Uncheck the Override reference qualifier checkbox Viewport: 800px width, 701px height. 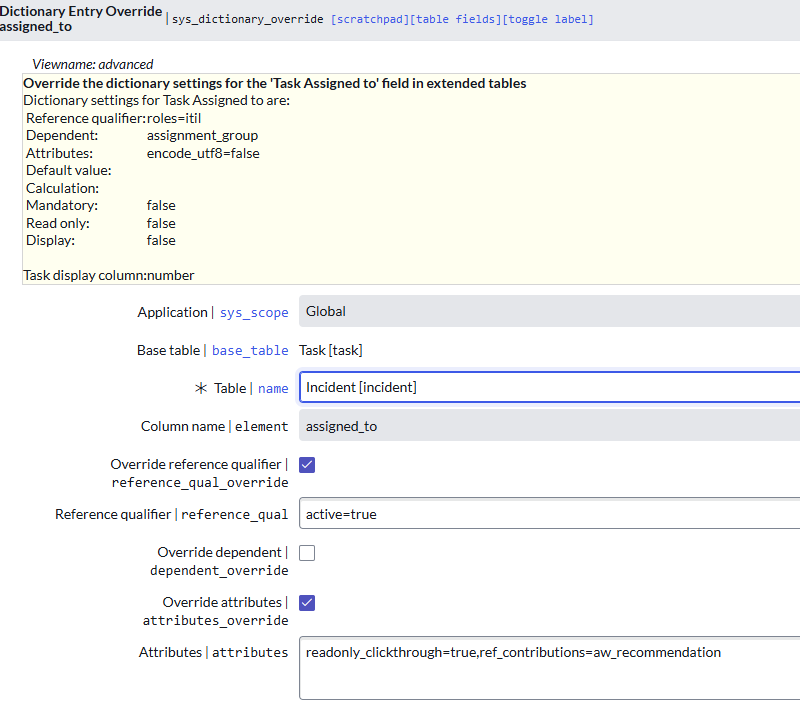click(307, 464)
